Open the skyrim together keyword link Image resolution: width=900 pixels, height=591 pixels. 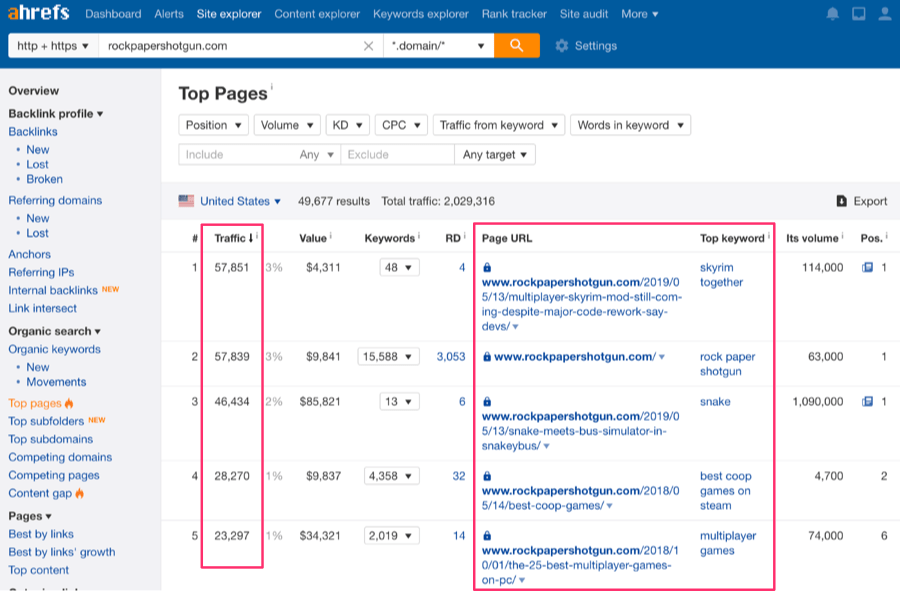click(x=721, y=275)
